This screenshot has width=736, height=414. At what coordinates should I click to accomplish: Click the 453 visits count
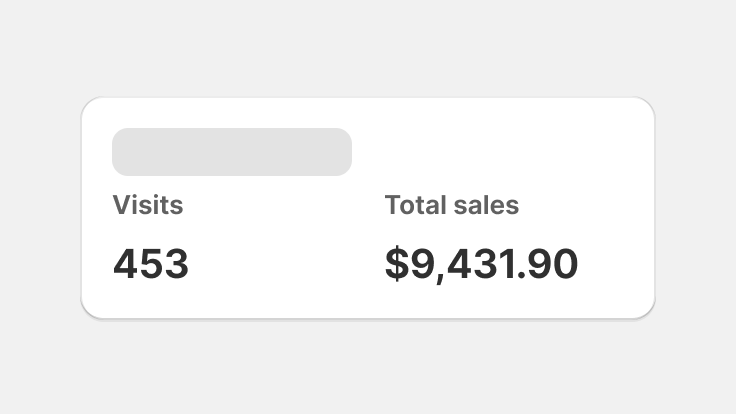coord(151,264)
